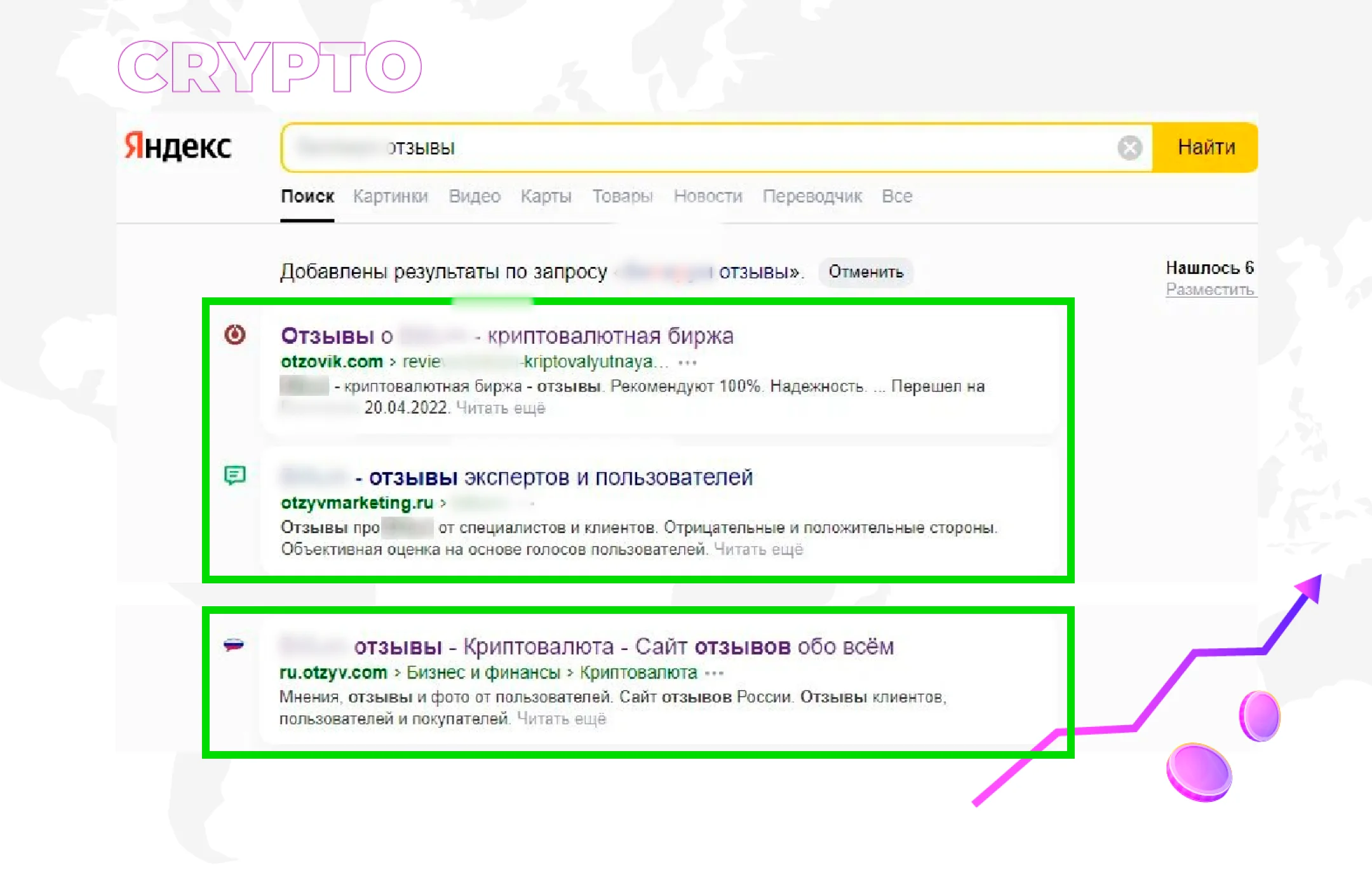
Task: Follow the otzyvmarketing.ru domain link
Action: point(357,503)
